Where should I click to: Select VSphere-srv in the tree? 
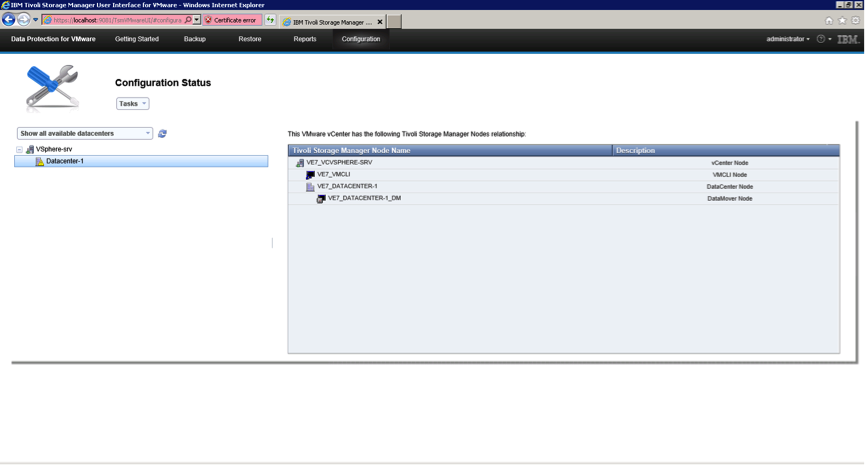click(54, 149)
